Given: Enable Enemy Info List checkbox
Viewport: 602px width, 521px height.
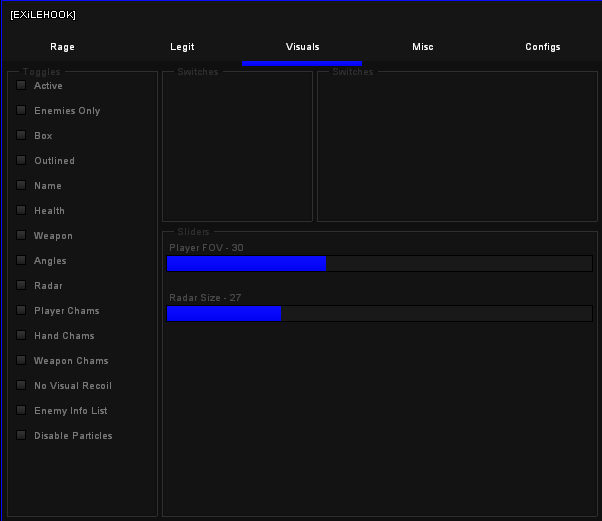Looking at the screenshot, I should click(x=21, y=410).
